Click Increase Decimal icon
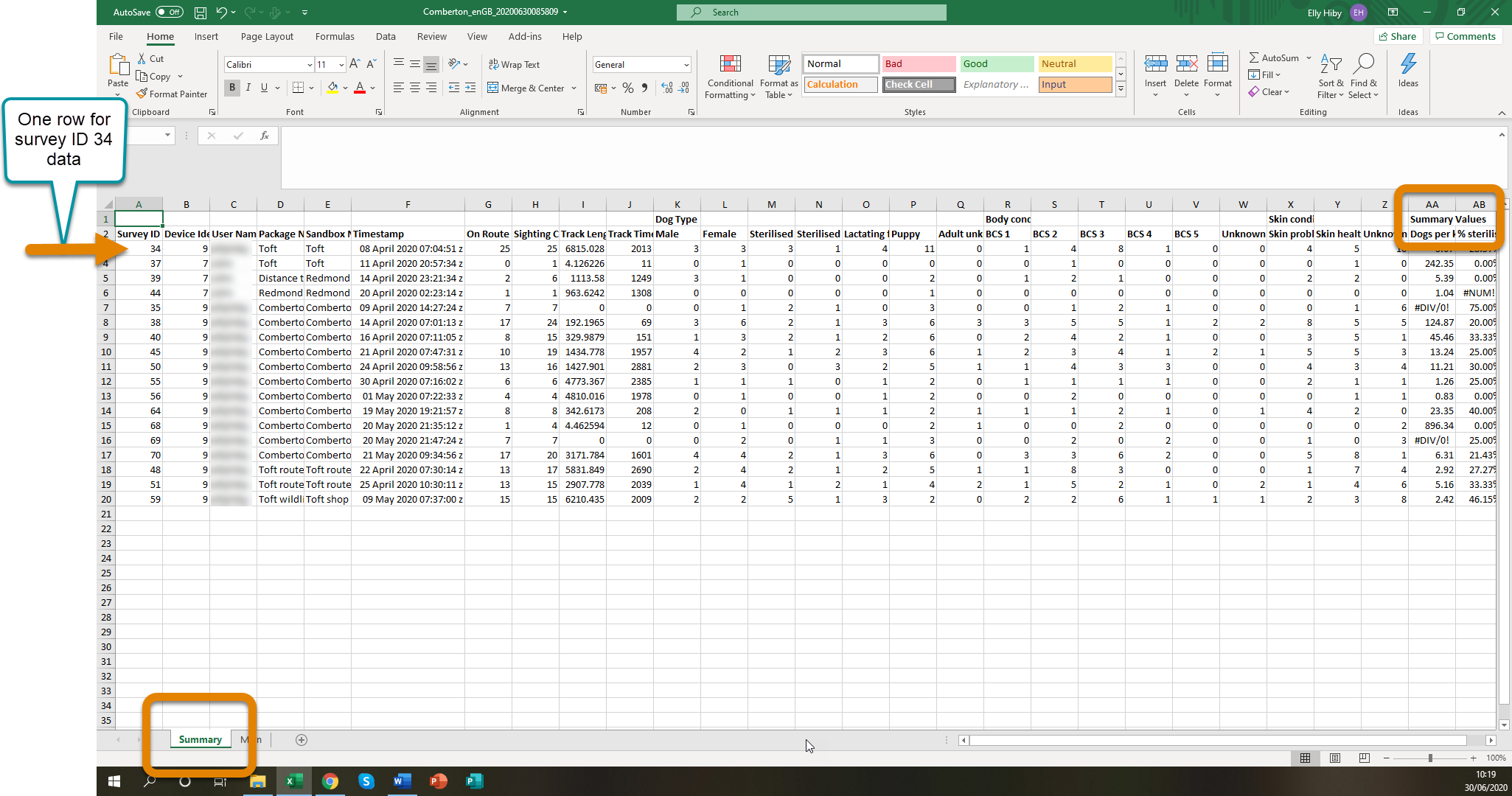This screenshot has height=796, width=1512. 666,88
